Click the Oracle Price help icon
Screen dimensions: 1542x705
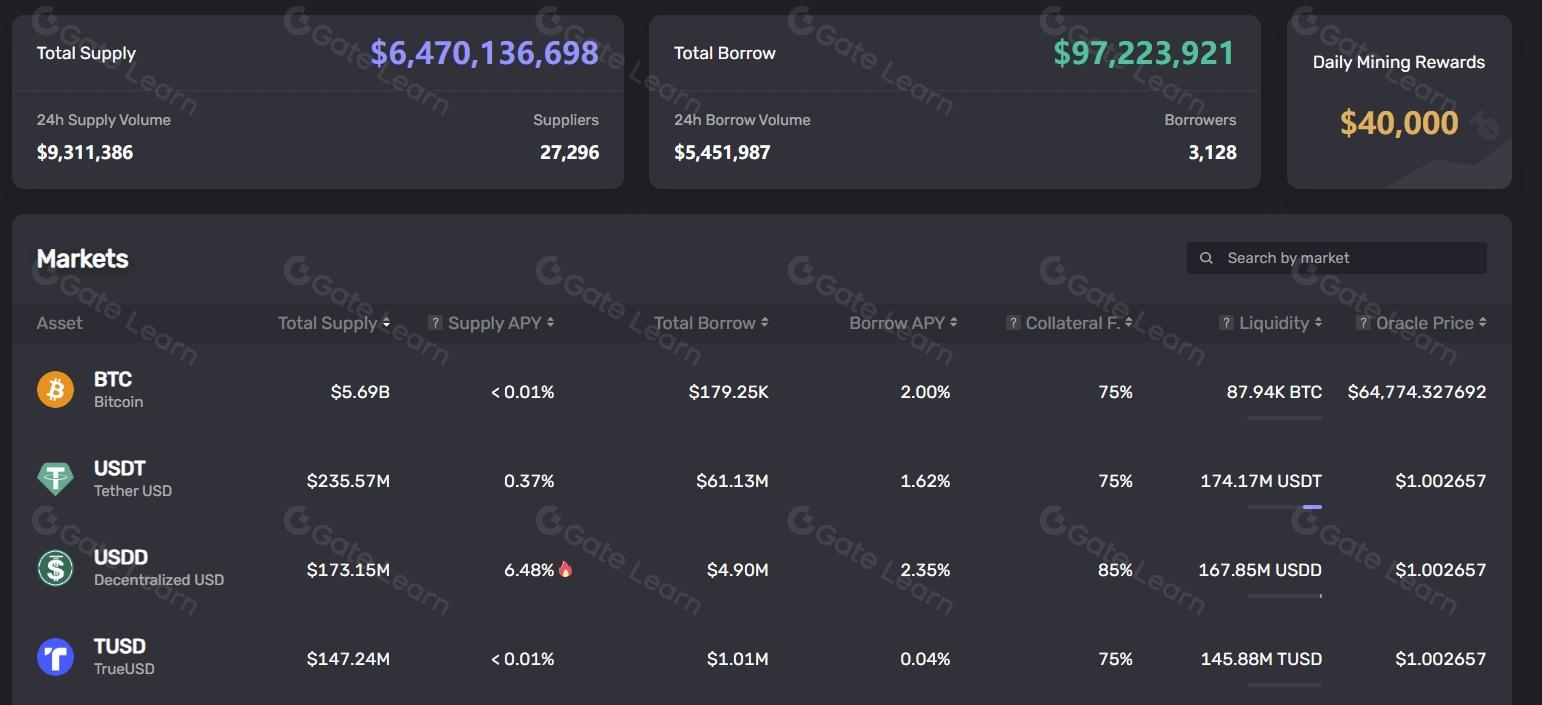1363,323
